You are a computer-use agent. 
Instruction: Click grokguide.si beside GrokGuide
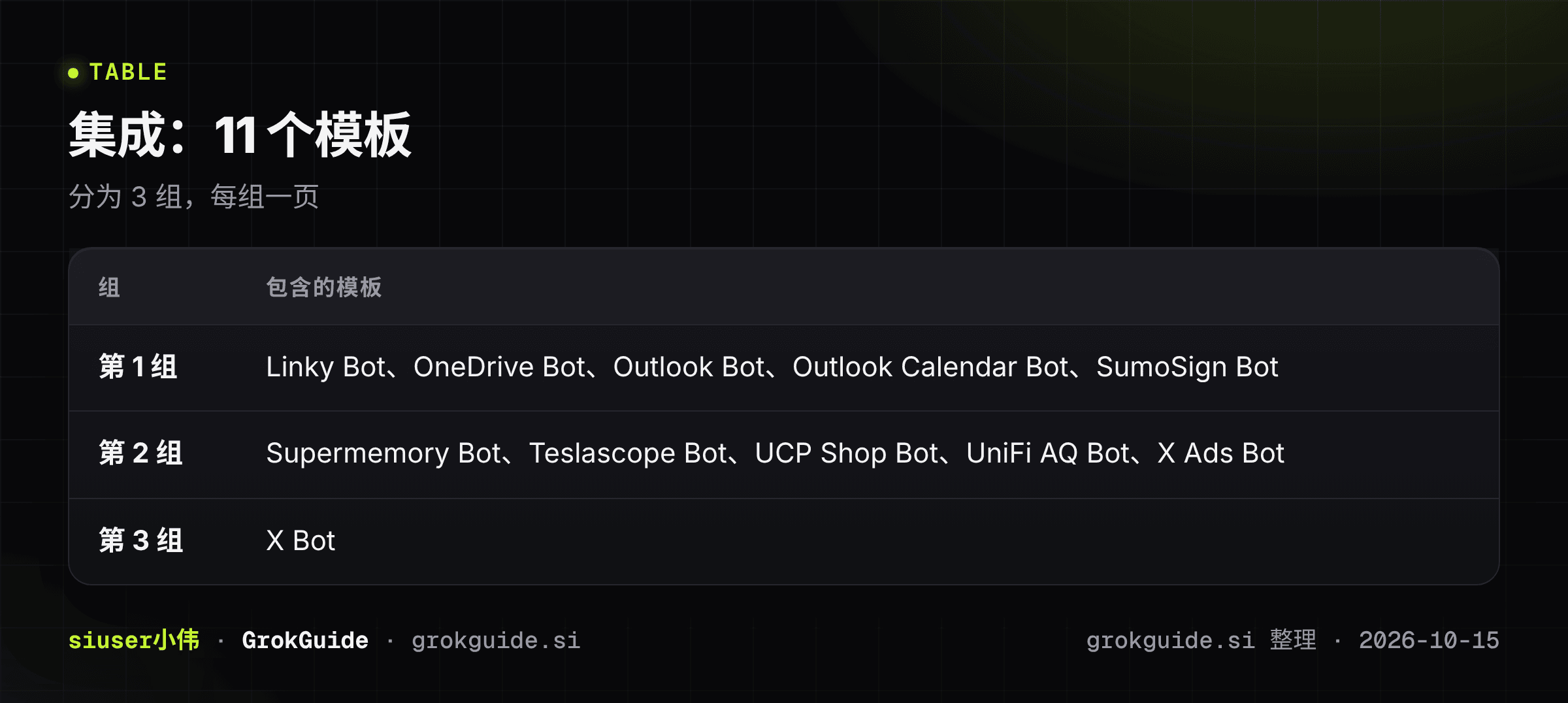coord(496,641)
